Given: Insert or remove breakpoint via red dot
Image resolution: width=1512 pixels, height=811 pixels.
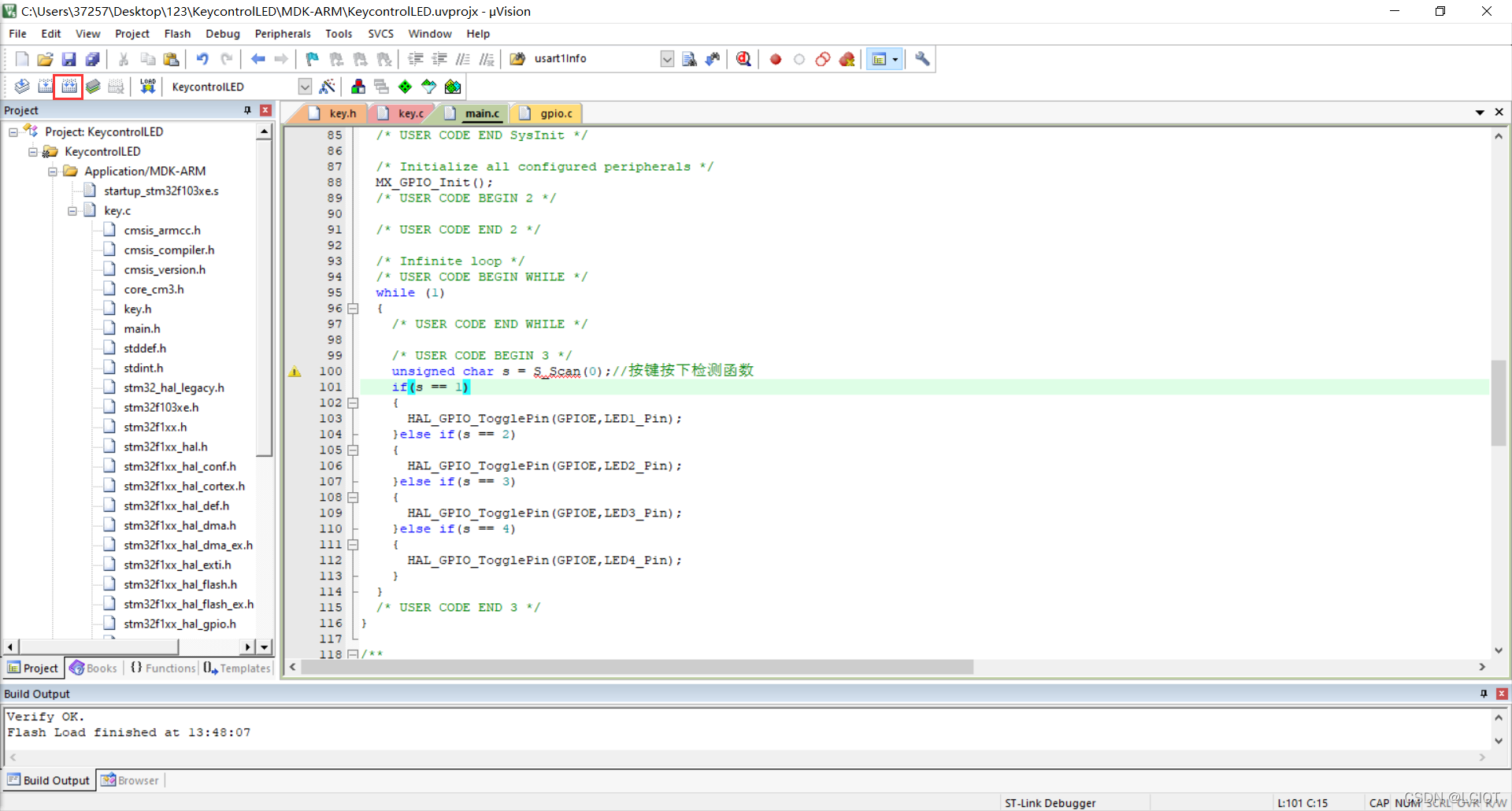Looking at the screenshot, I should tap(776, 59).
